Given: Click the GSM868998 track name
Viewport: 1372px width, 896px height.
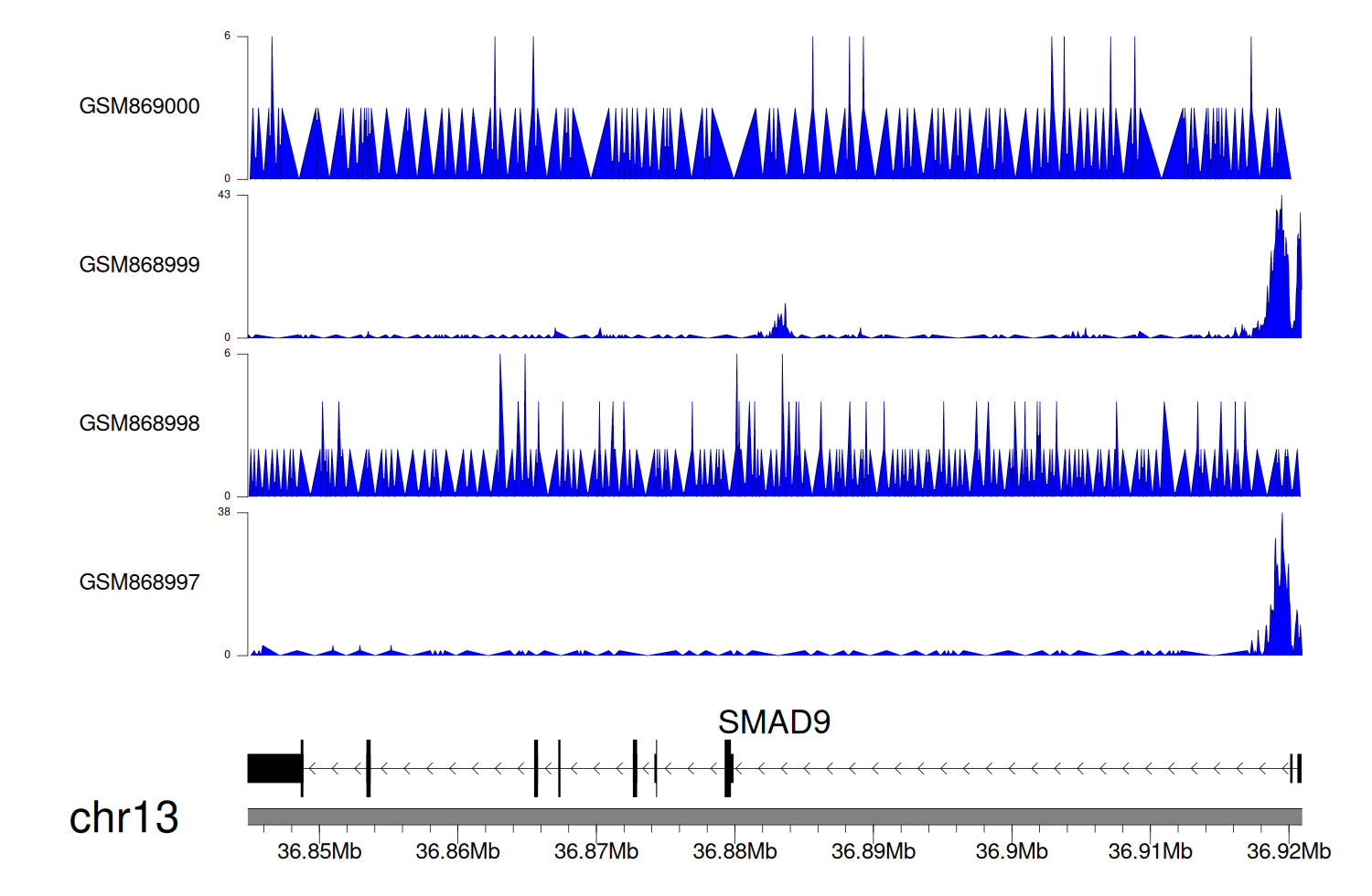Looking at the screenshot, I should (139, 423).
